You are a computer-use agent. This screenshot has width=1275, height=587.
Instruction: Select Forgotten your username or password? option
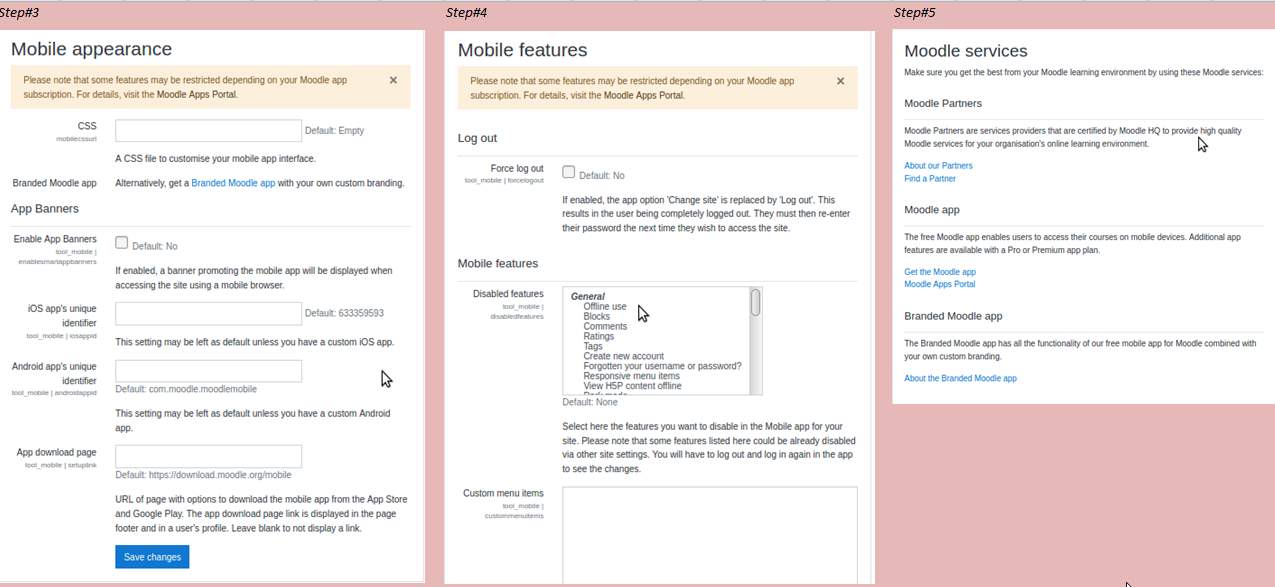662,366
